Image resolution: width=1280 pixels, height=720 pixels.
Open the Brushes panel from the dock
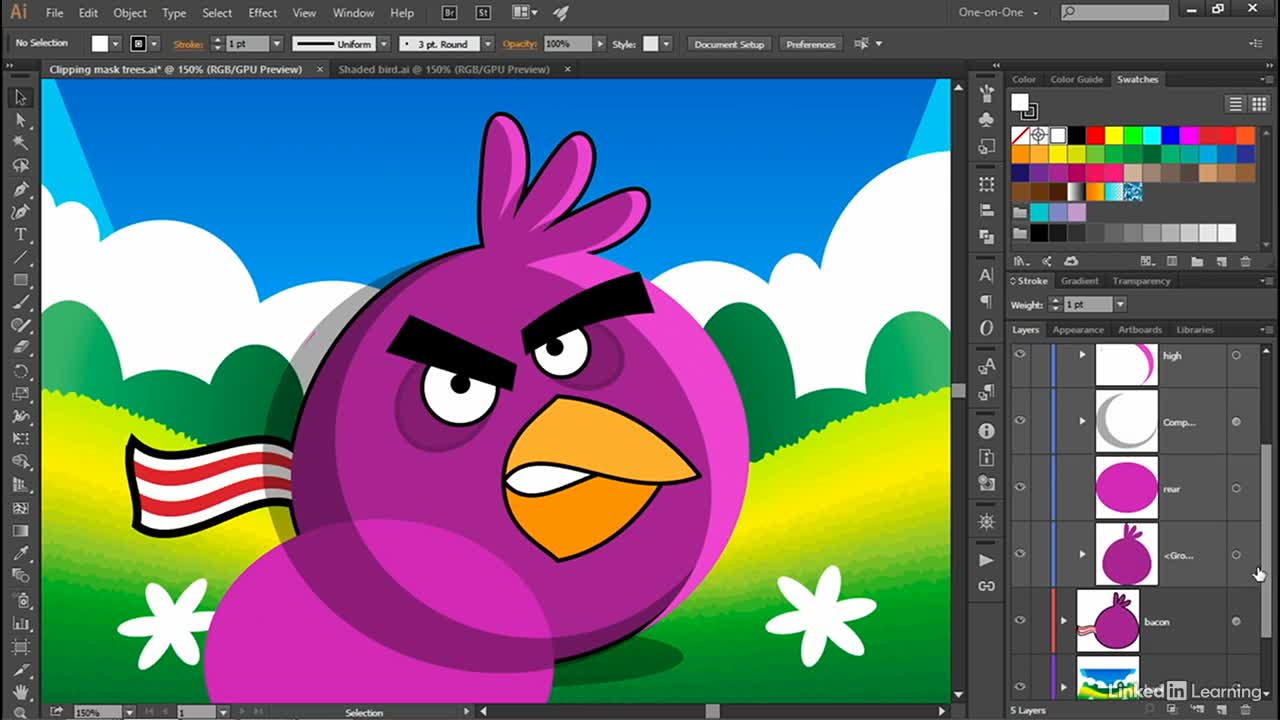pyautogui.click(x=987, y=93)
